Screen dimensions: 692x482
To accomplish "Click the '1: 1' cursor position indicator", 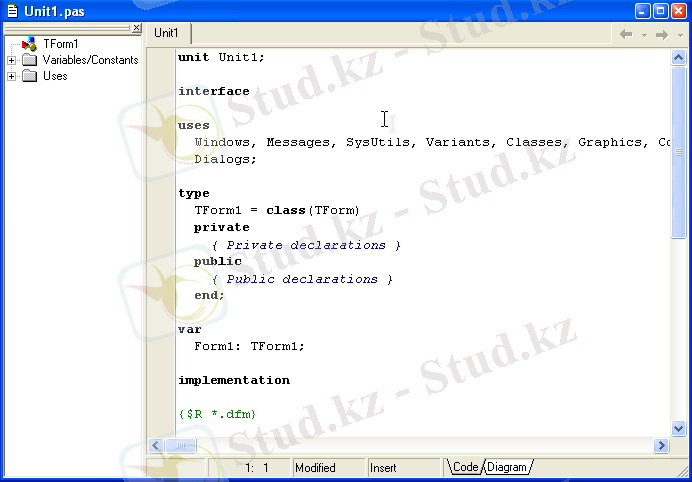I will (x=249, y=467).
